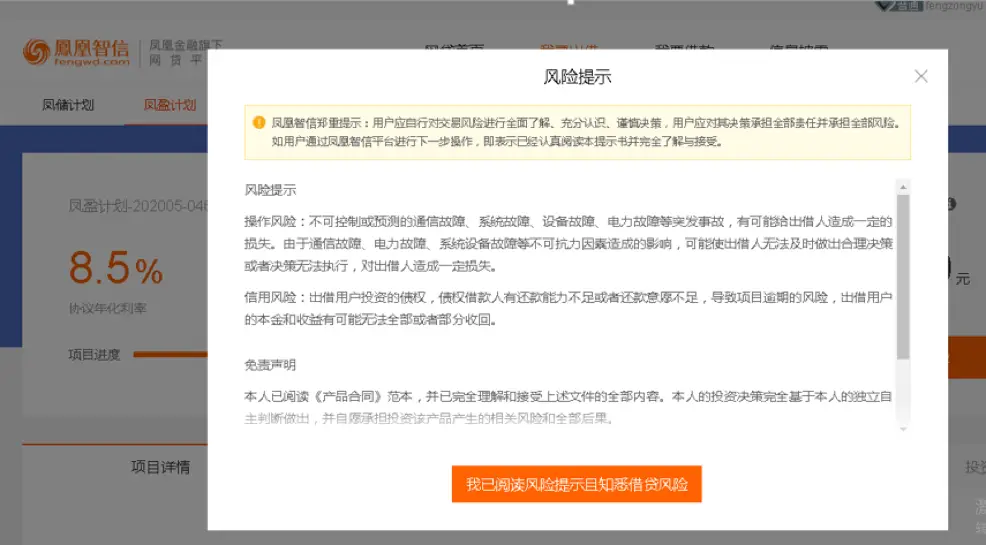This screenshot has width=986, height=545.
Task: Click 协议年化利率 label
Action: 108,308
